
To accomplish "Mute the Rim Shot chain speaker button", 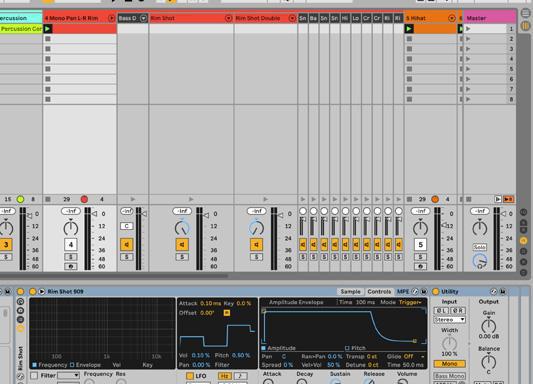I will pos(182,244).
